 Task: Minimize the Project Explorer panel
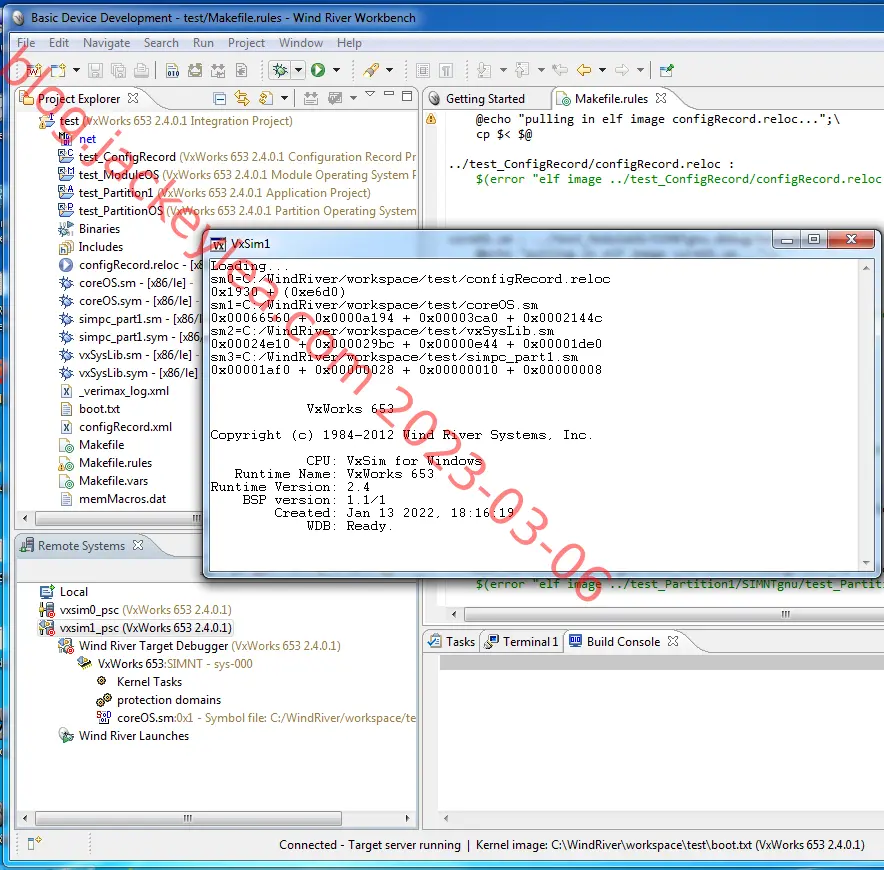389,94
